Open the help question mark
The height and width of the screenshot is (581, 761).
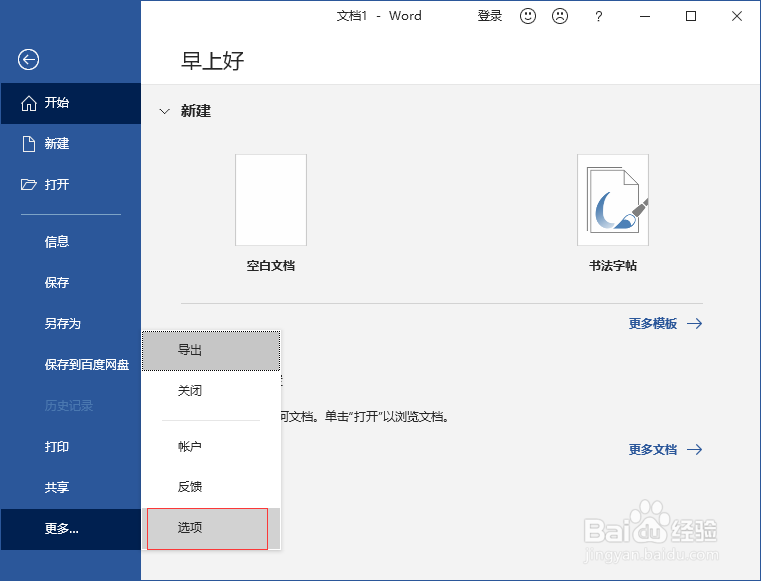click(x=598, y=17)
